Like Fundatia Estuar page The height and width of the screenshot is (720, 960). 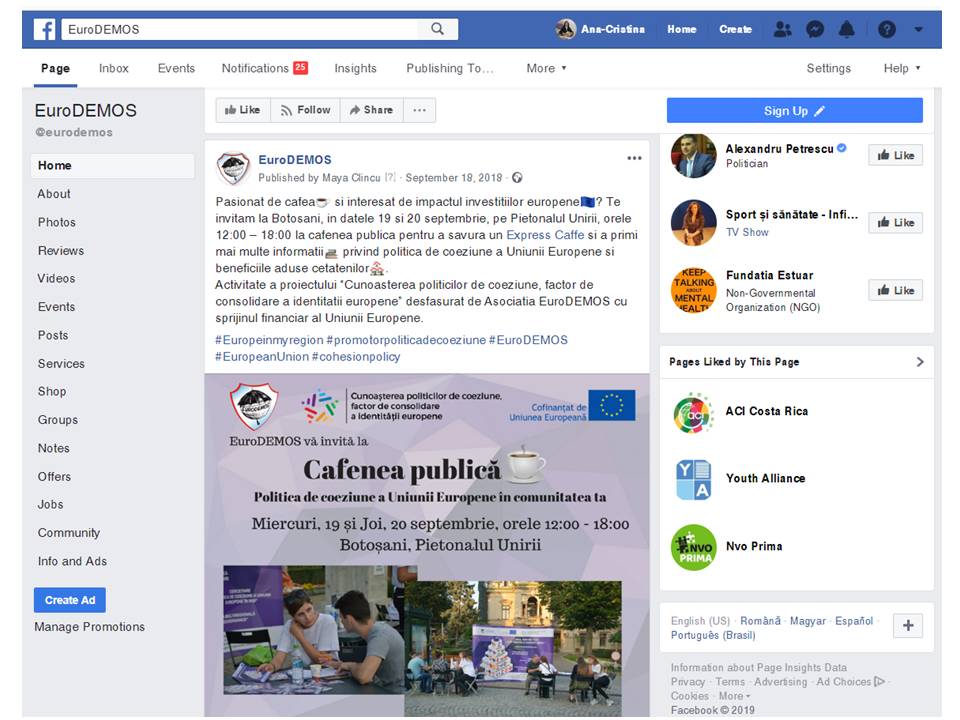[896, 290]
